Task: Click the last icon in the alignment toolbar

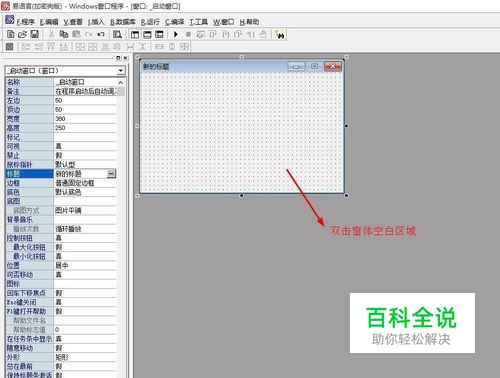Action: (184, 47)
